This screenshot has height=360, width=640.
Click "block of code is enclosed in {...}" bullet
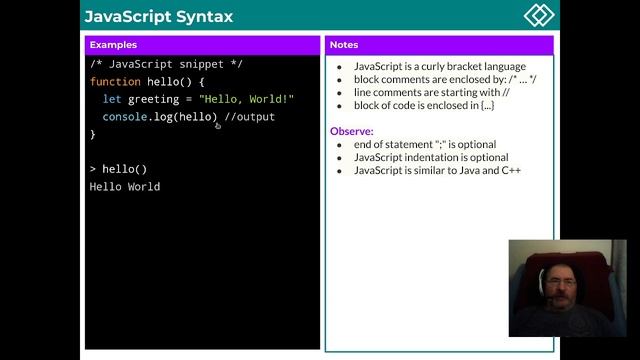tap(424, 106)
